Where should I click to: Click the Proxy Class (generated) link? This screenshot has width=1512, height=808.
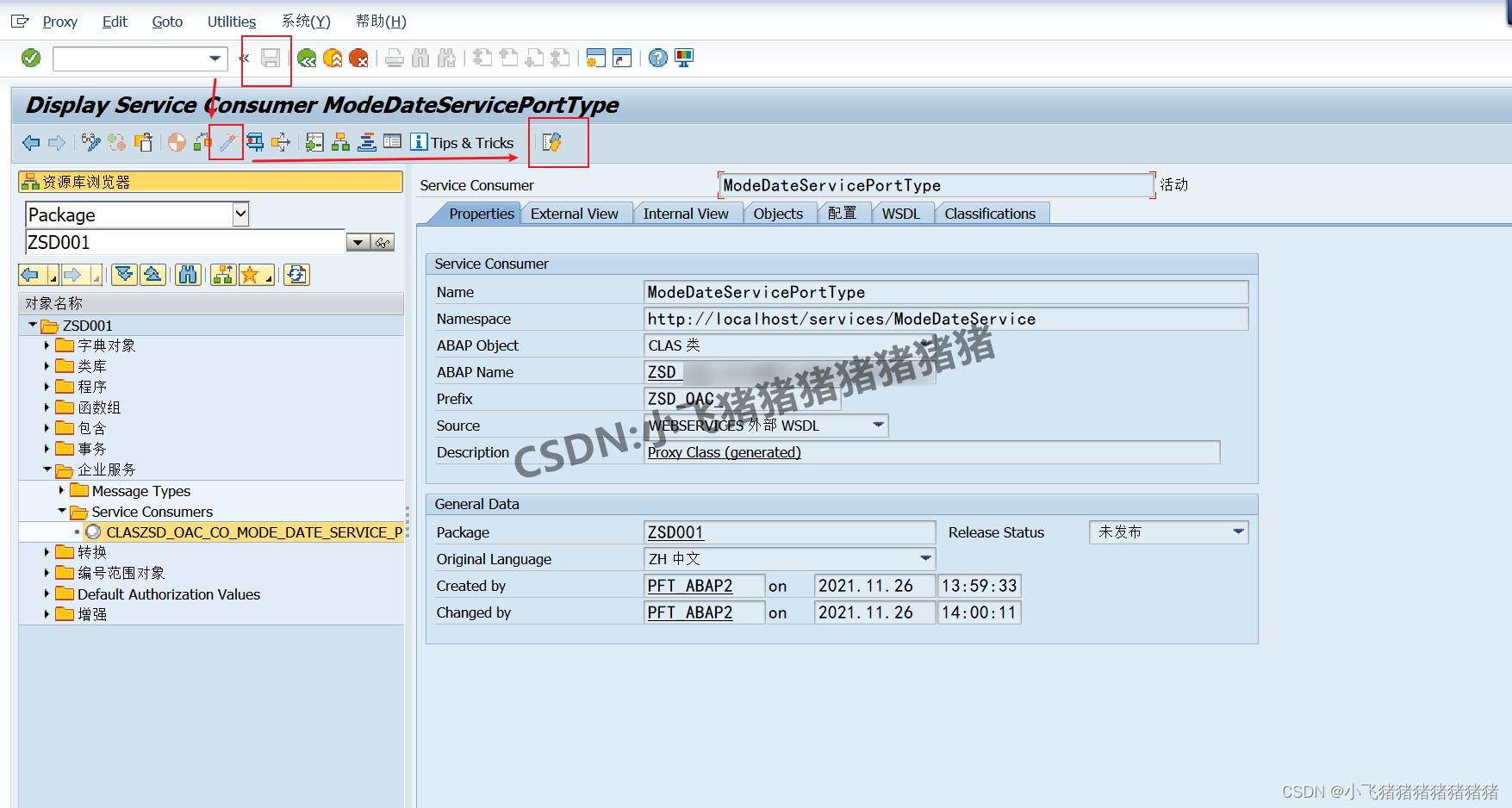[725, 452]
